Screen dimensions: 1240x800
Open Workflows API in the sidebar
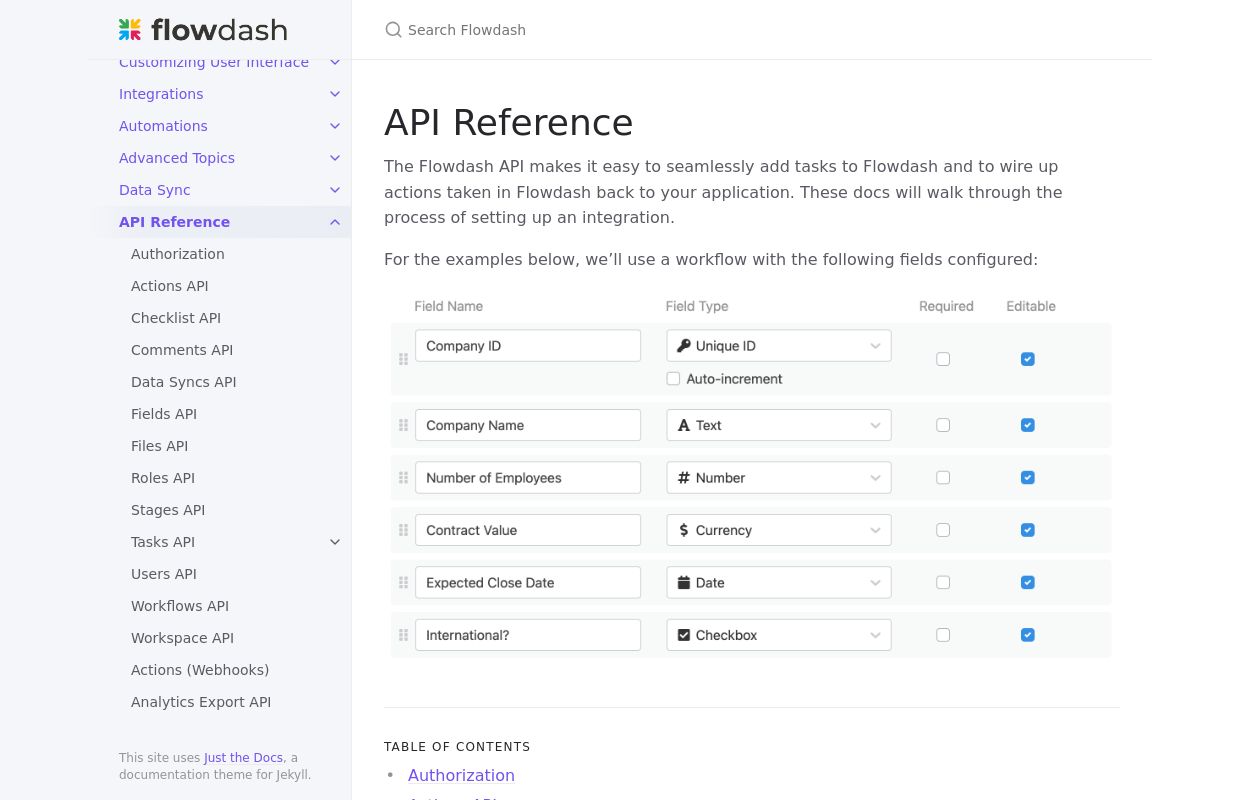(x=180, y=606)
